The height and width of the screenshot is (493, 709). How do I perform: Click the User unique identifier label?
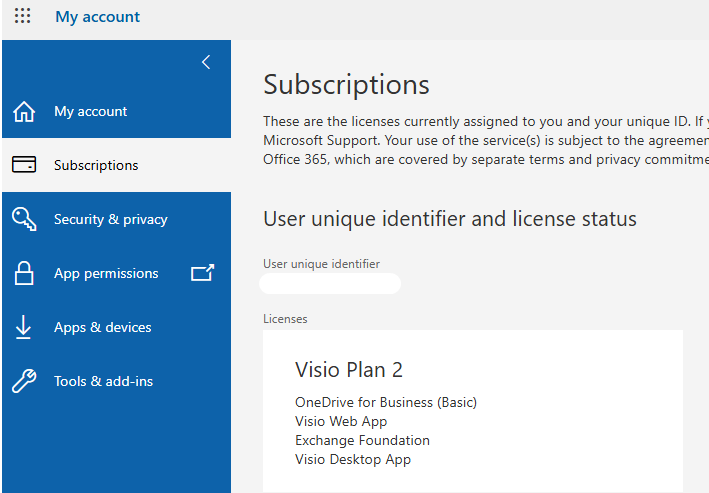pos(321,264)
